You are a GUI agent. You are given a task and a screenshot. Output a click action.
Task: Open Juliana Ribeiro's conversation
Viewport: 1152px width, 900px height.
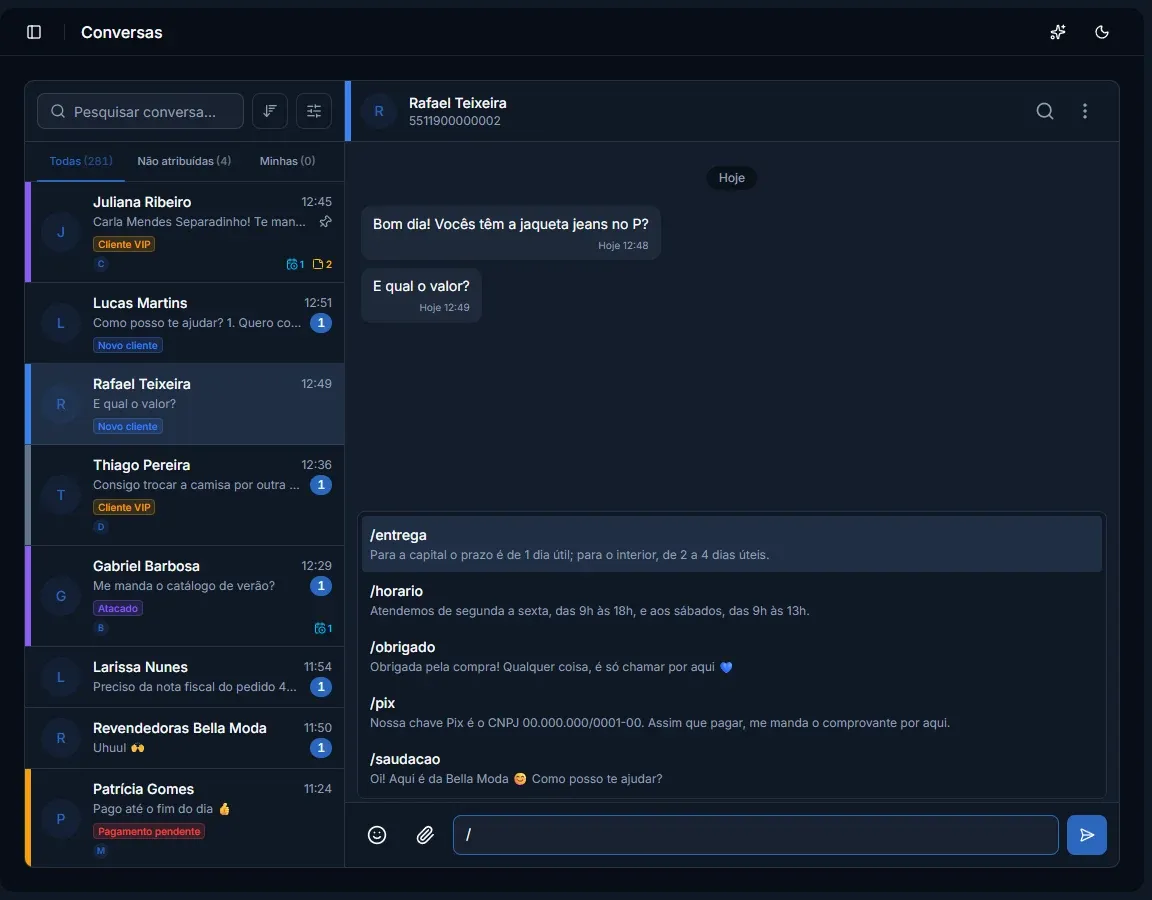pos(184,232)
